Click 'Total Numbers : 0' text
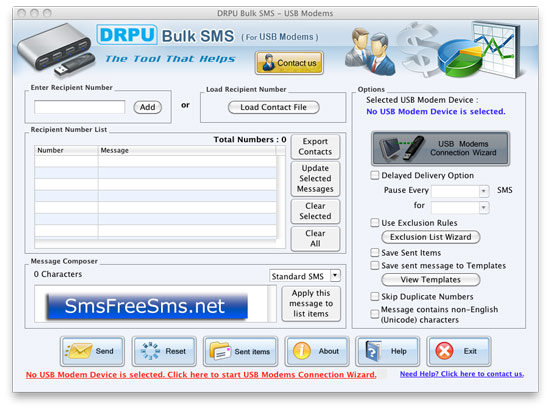 (250, 140)
